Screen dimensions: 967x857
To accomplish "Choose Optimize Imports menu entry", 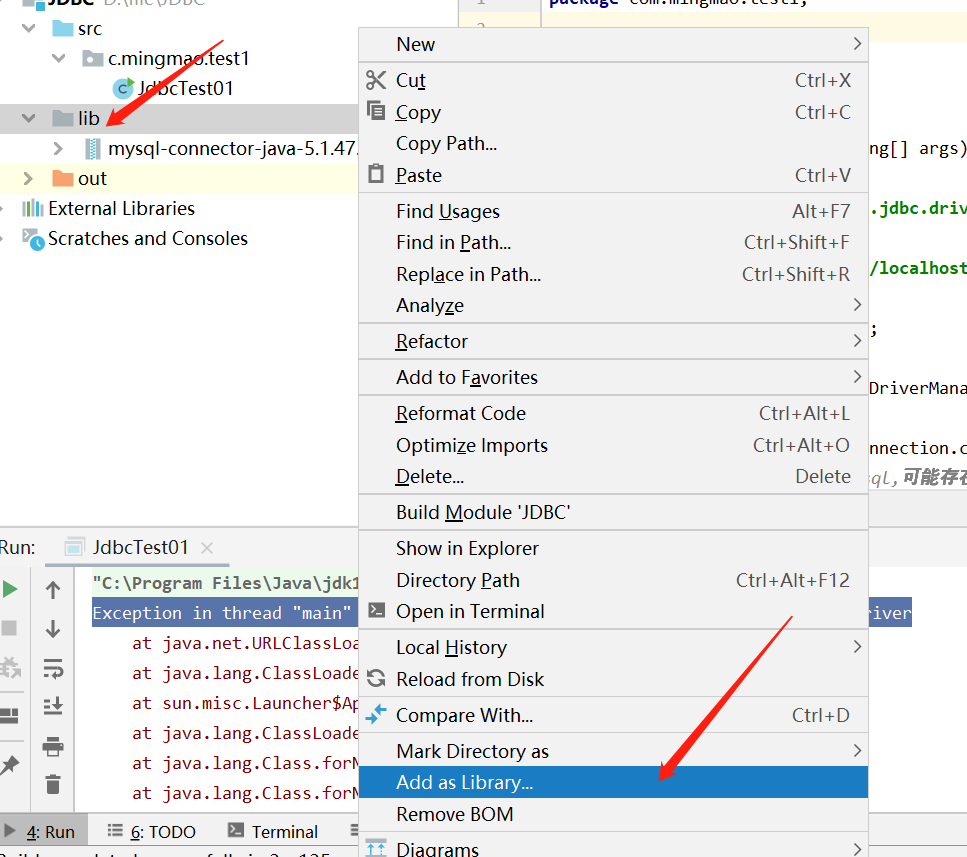I will coord(613,445).
